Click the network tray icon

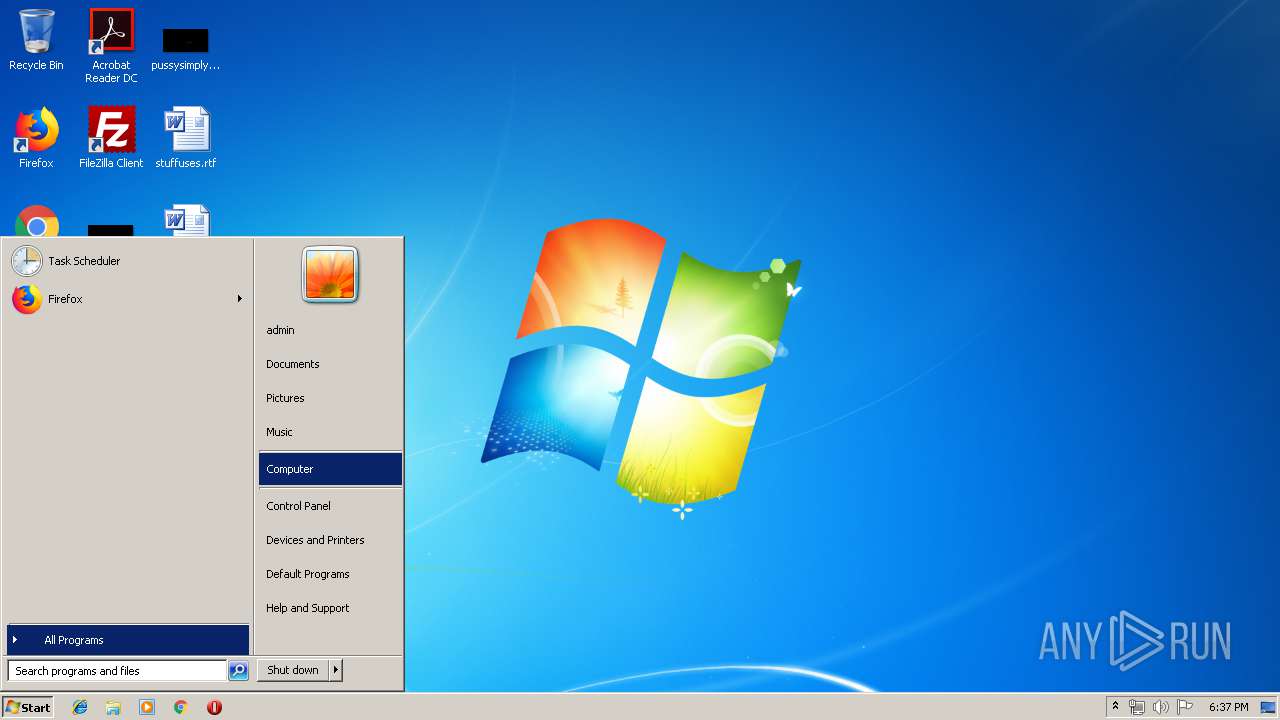click(x=1137, y=707)
